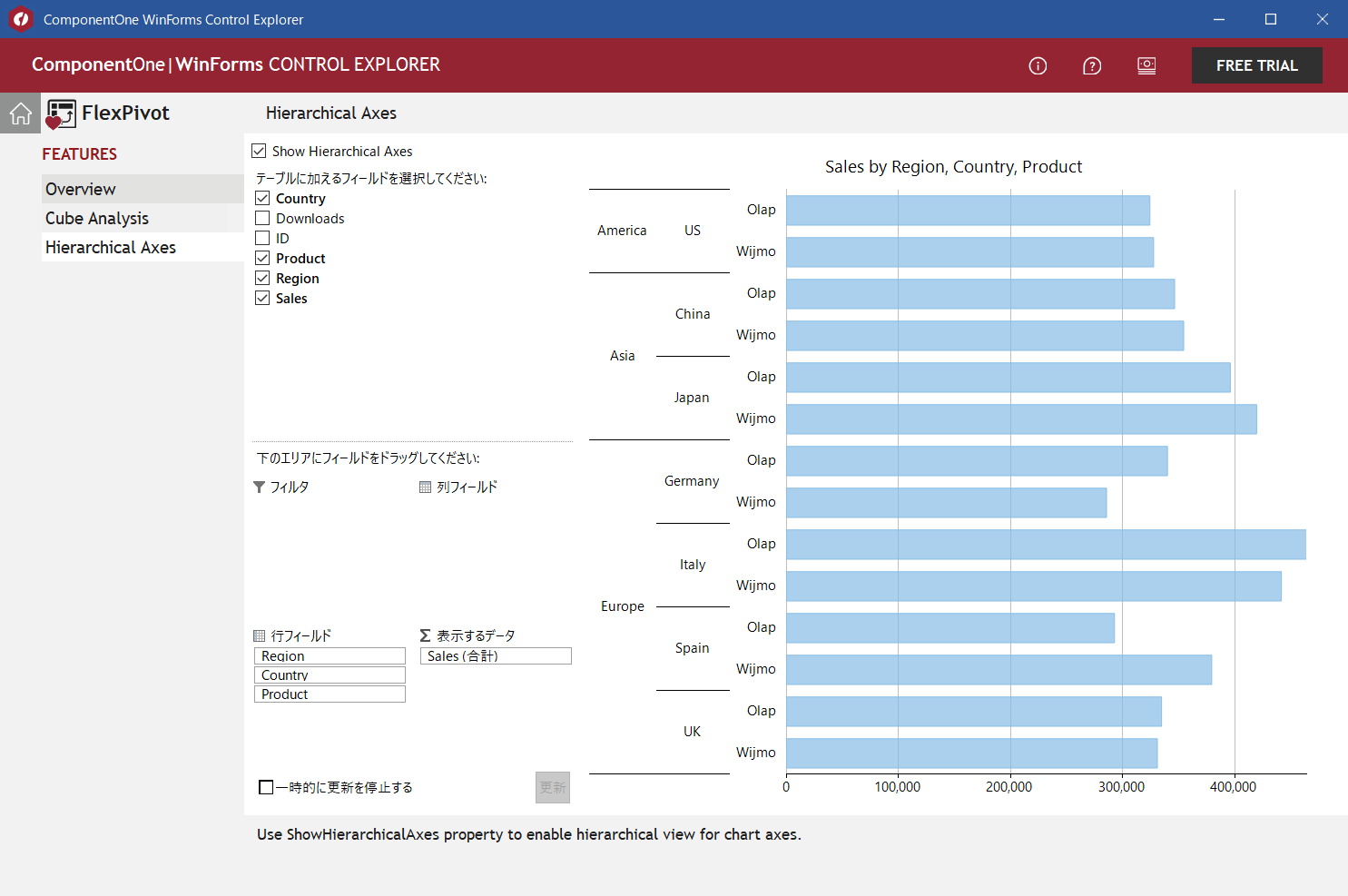Viewport: 1348px width, 896px height.
Task: Uncheck the Product field checkbox
Action: [262, 258]
